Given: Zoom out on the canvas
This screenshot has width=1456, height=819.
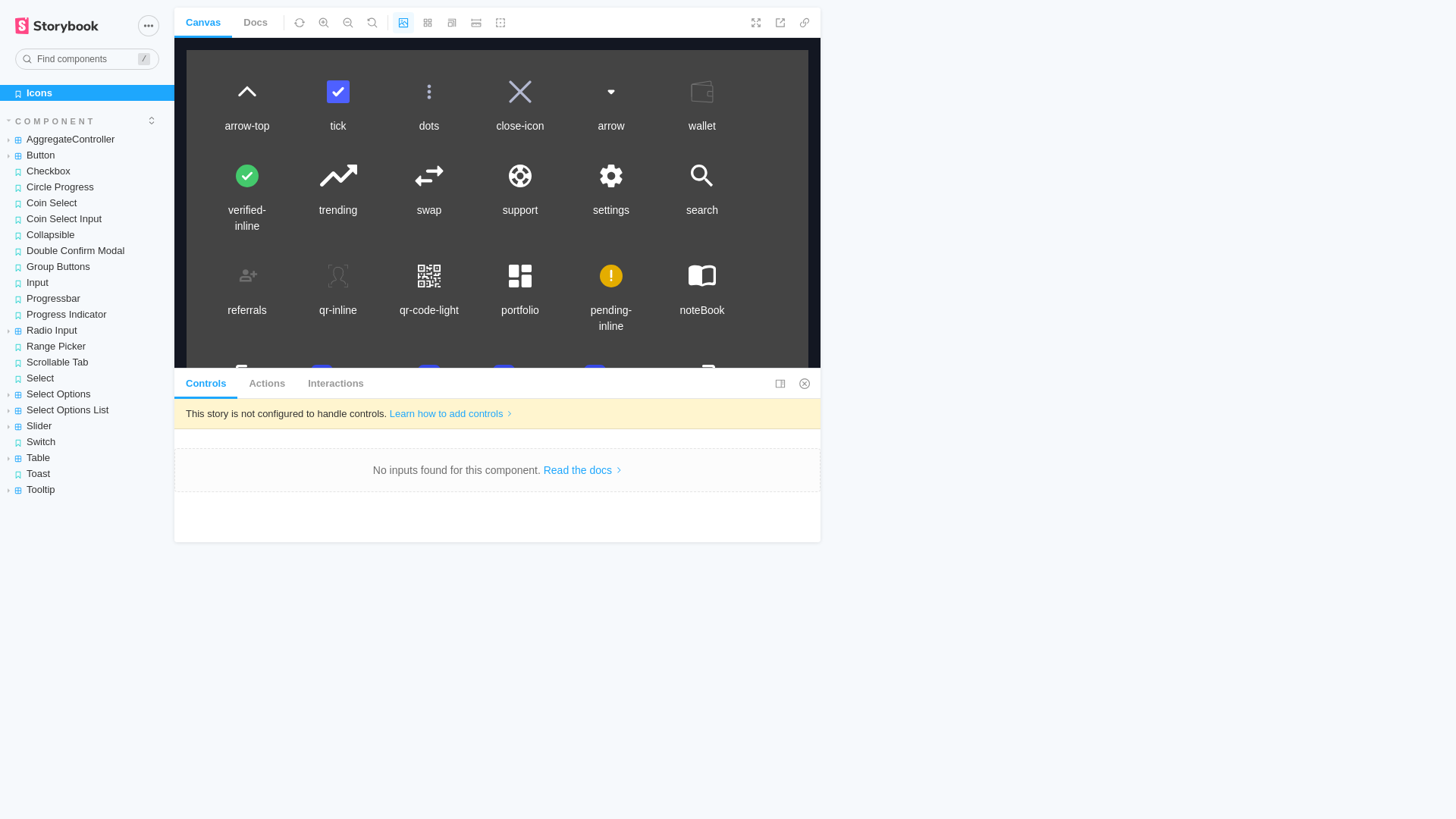Looking at the screenshot, I should click(x=348, y=23).
